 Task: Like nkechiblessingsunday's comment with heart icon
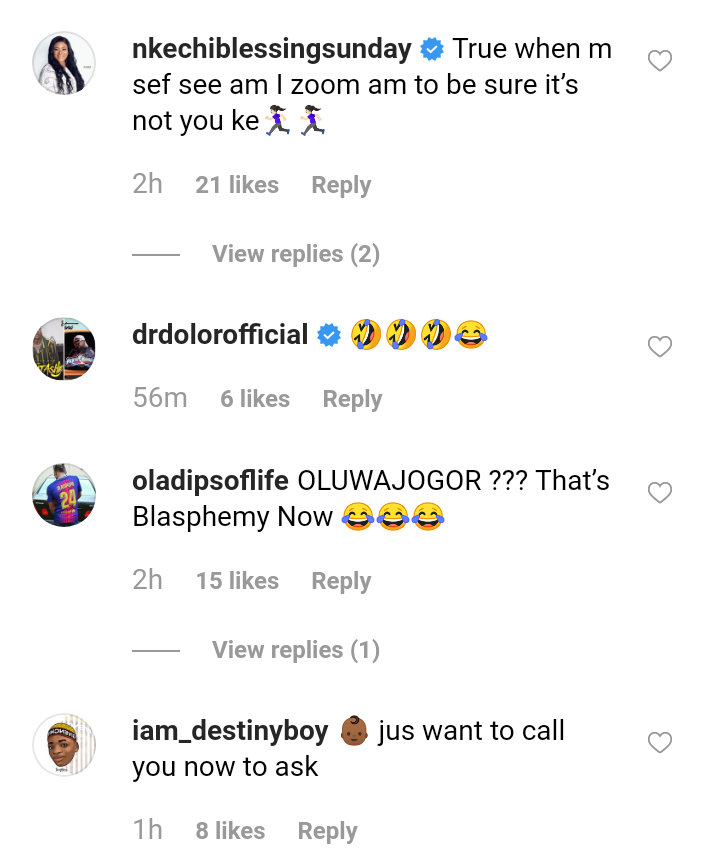click(x=659, y=61)
